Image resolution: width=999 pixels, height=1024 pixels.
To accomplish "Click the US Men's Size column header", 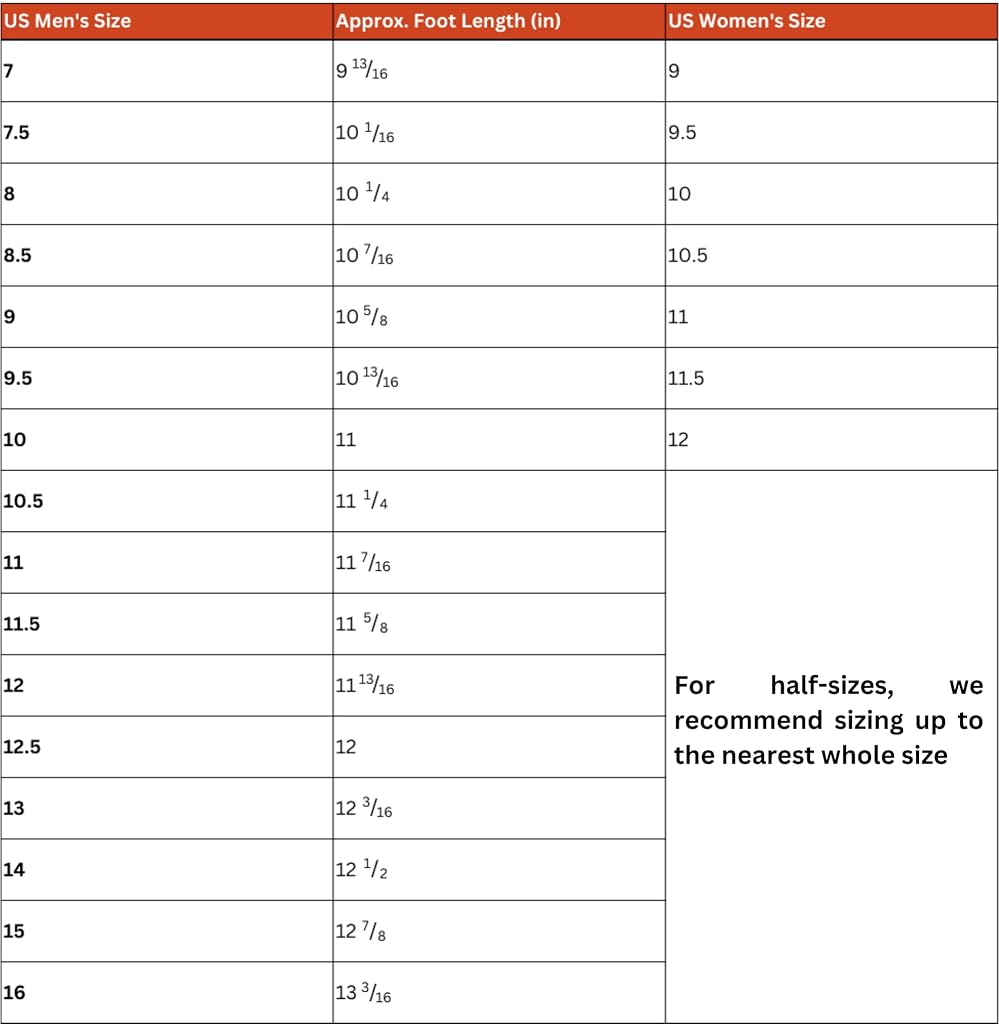I will [166, 21].
